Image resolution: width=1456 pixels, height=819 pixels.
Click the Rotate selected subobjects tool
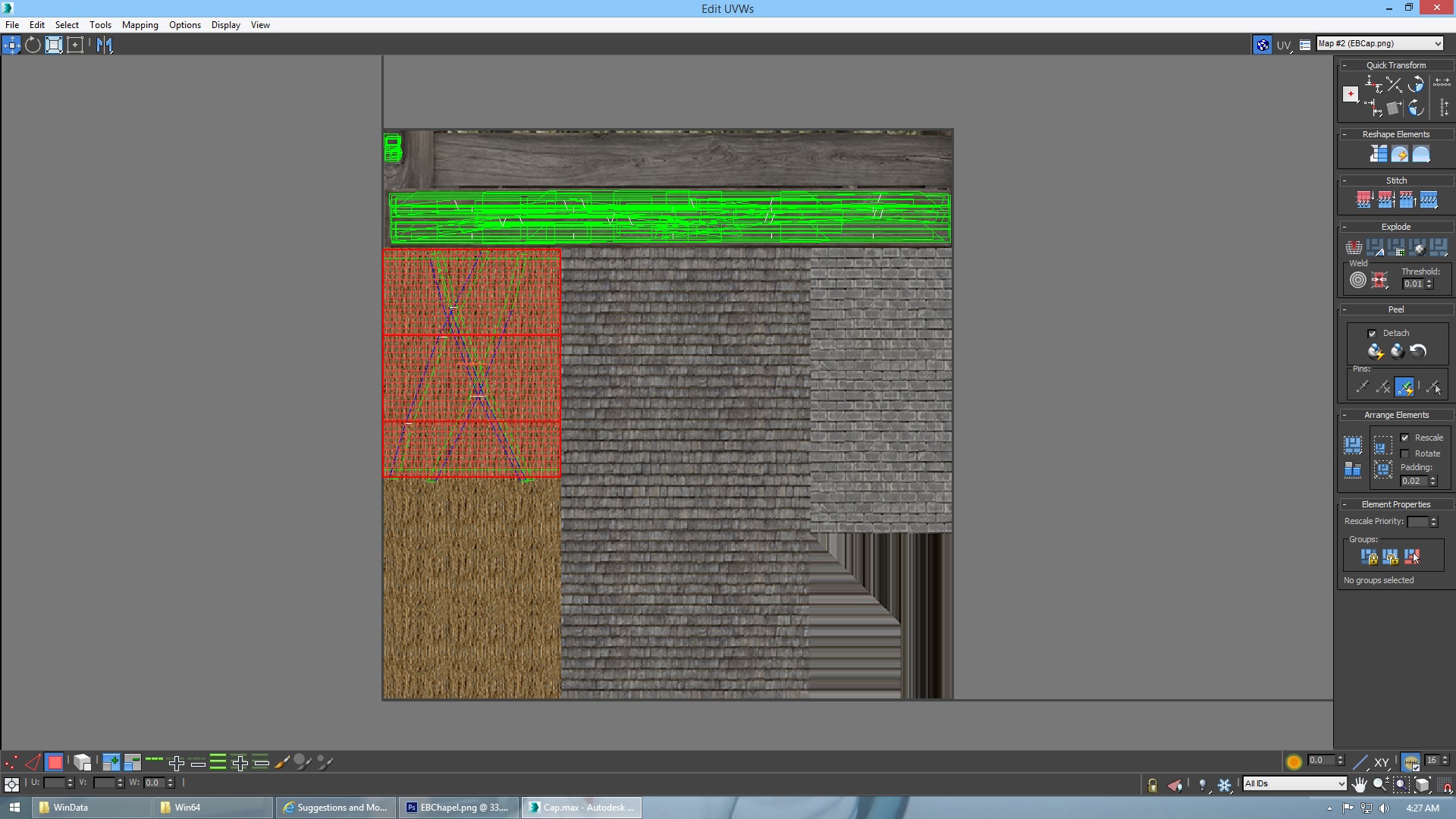click(33, 45)
